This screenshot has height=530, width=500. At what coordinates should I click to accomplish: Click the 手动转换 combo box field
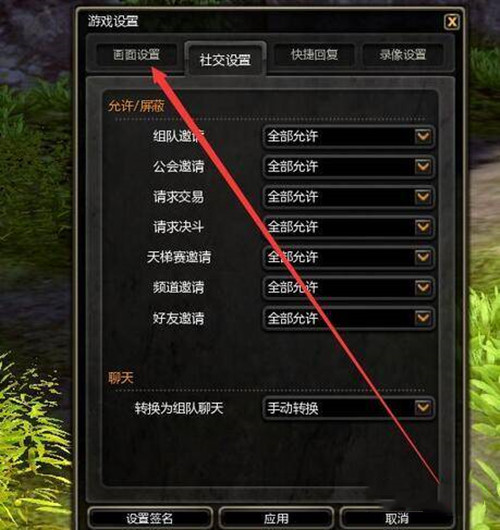(x=348, y=408)
